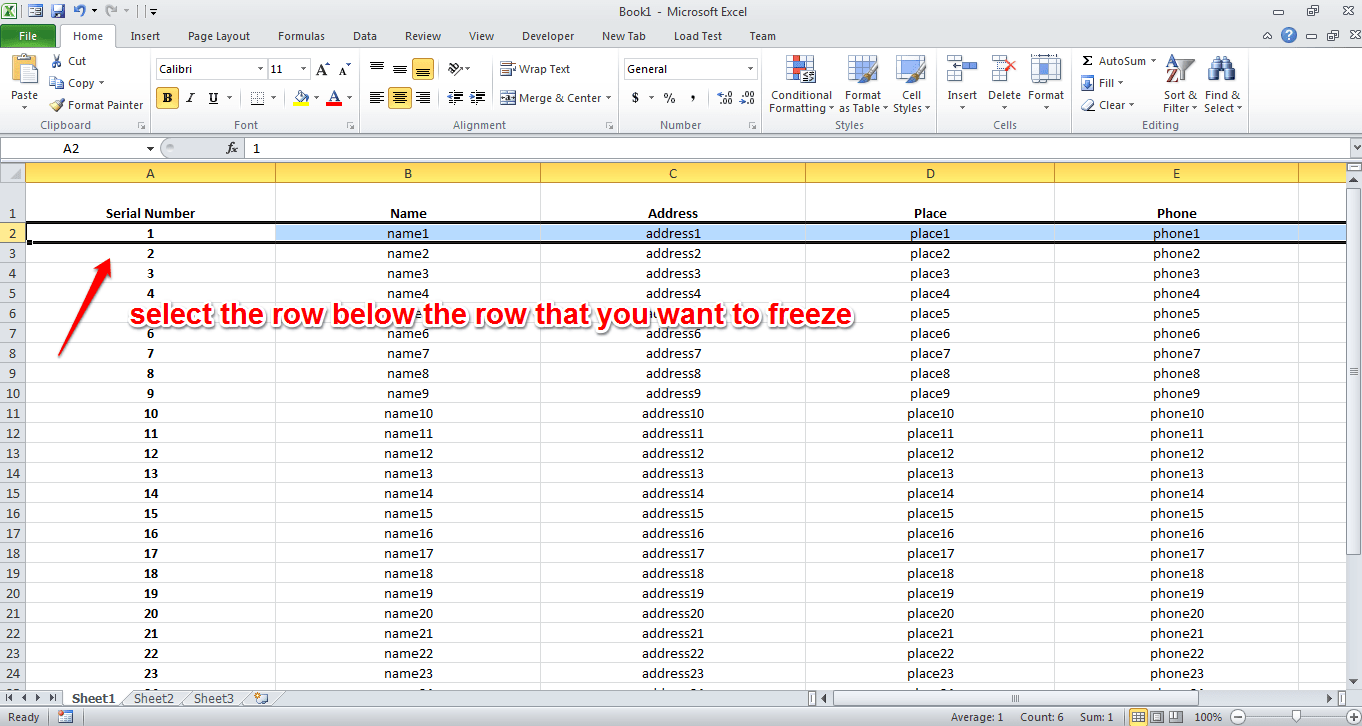Viewport: 1362px width, 726px height.
Task: Click the Italic icon
Action: tap(190, 98)
